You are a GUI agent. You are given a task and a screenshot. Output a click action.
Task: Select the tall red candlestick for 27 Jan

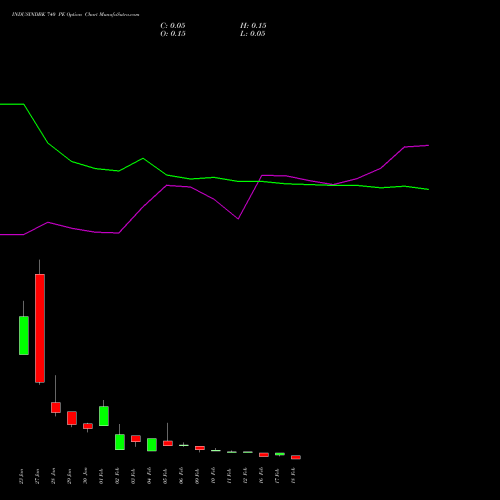pyautogui.click(x=40, y=328)
